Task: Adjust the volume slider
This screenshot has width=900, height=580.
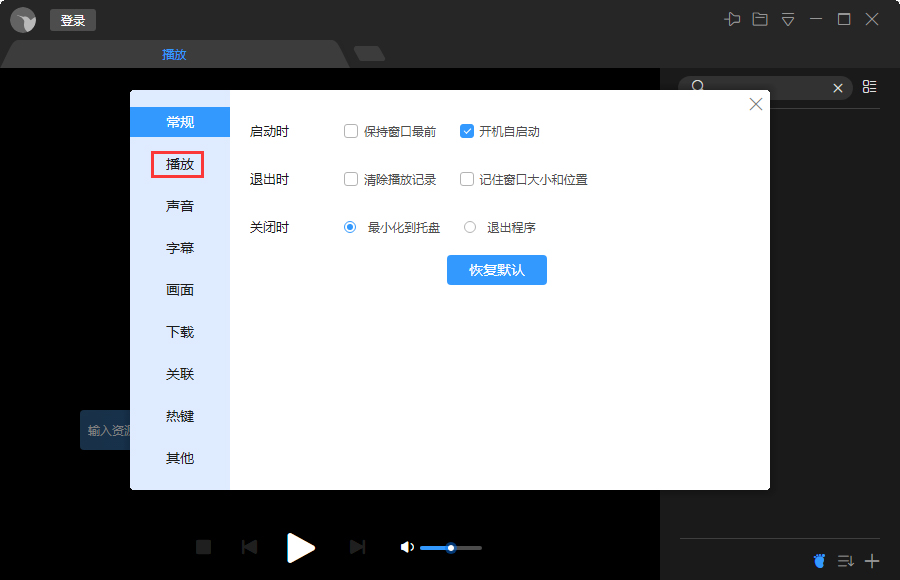Action: [x=451, y=547]
